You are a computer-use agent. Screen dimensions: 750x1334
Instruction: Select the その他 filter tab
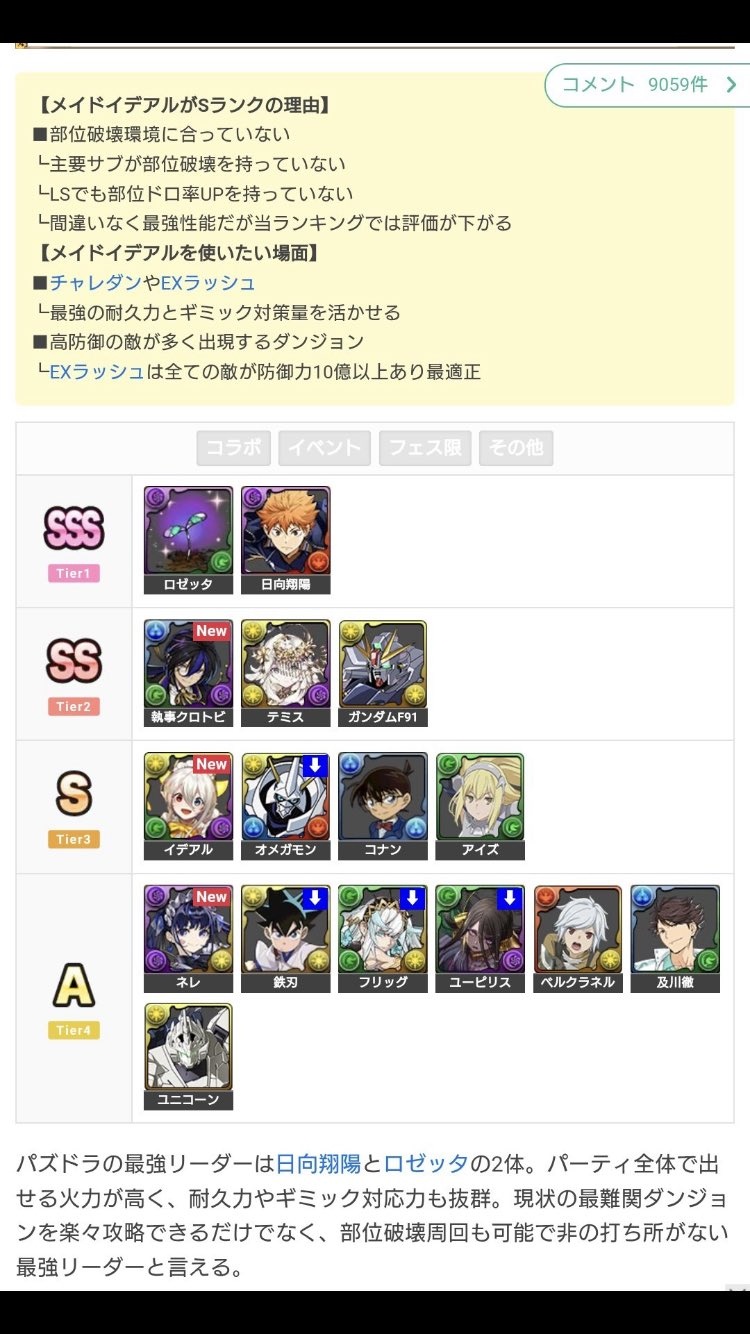click(516, 448)
